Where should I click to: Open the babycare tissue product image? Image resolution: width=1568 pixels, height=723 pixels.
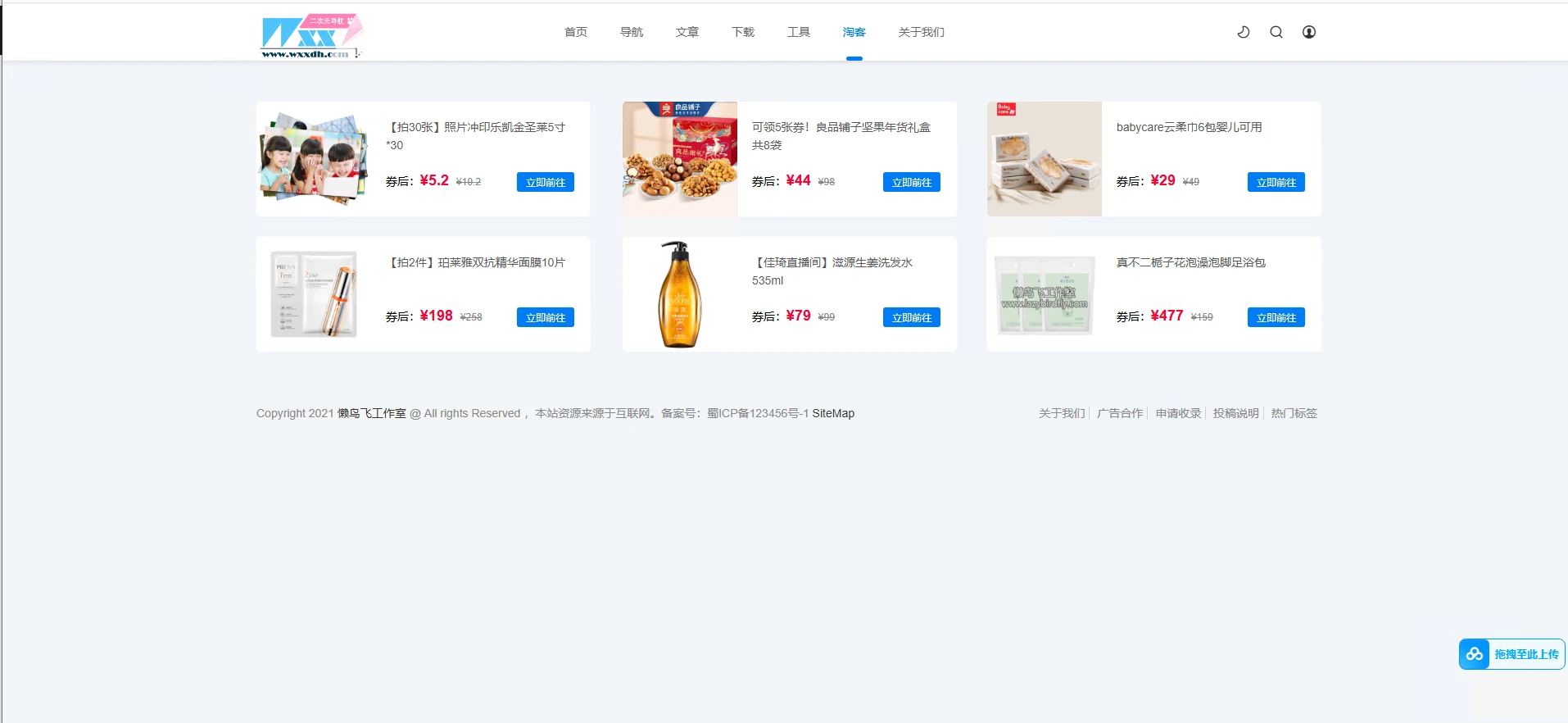[x=1045, y=159]
